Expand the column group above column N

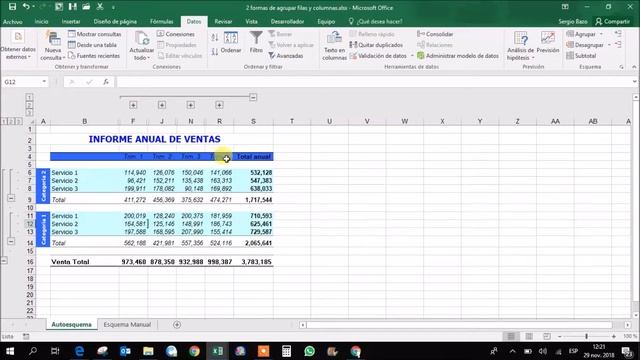click(191, 105)
